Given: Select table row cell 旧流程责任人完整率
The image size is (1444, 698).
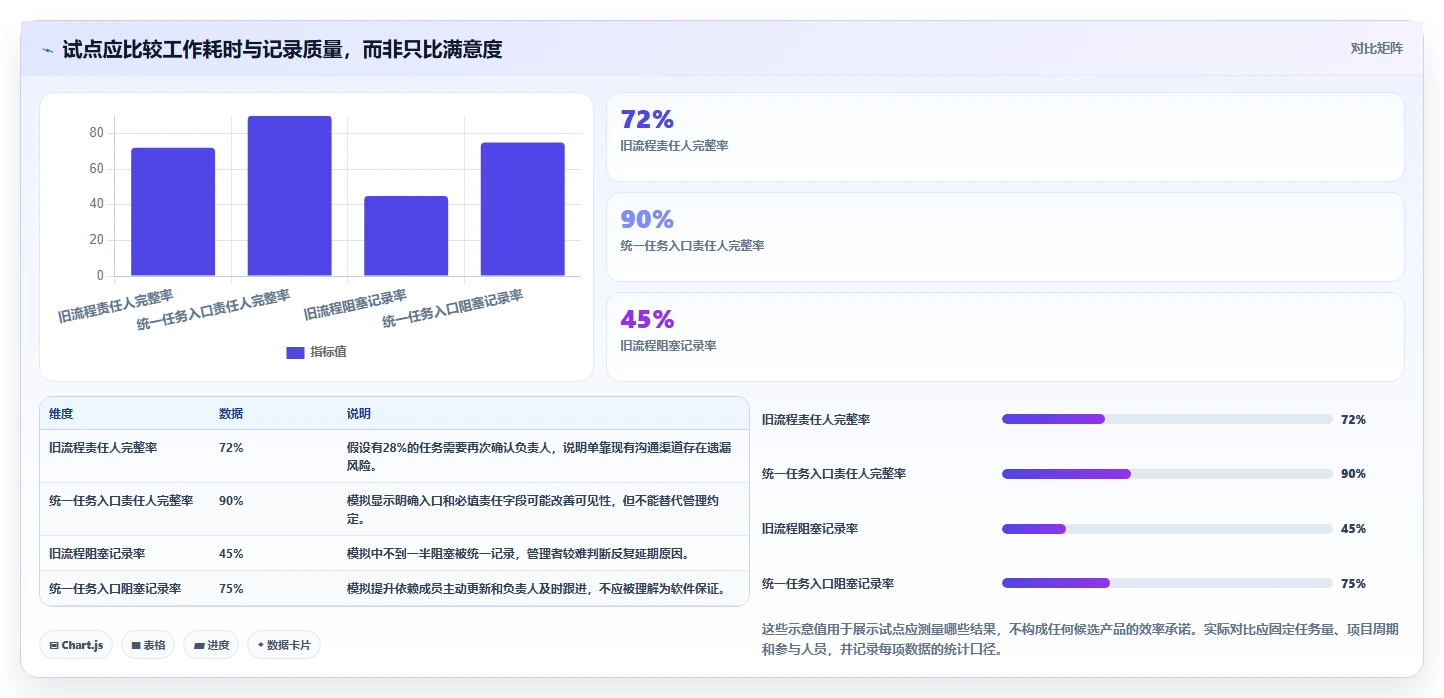Looking at the screenshot, I should coord(103,448).
